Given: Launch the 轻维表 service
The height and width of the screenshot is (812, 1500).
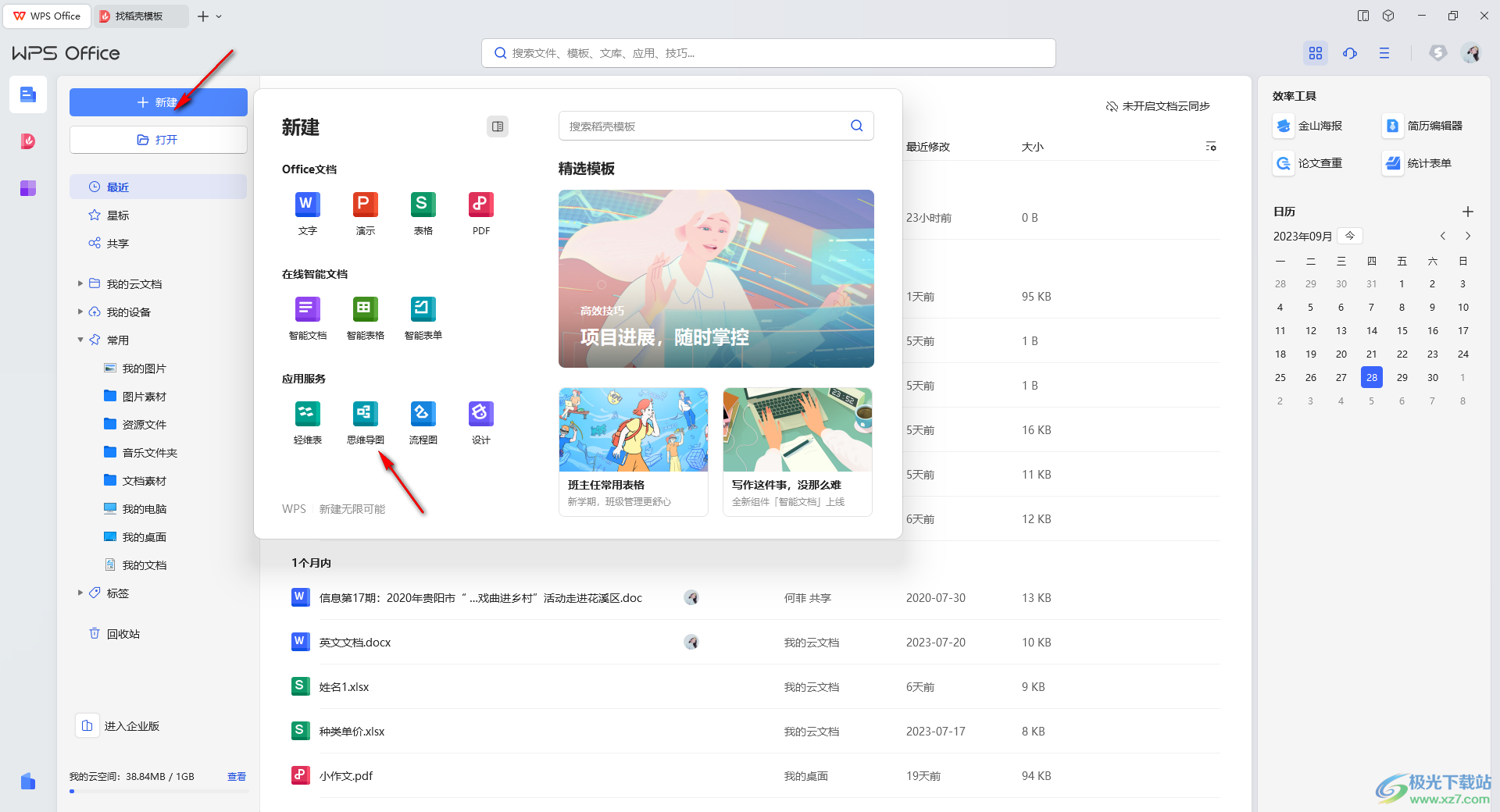Looking at the screenshot, I should pos(307,422).
